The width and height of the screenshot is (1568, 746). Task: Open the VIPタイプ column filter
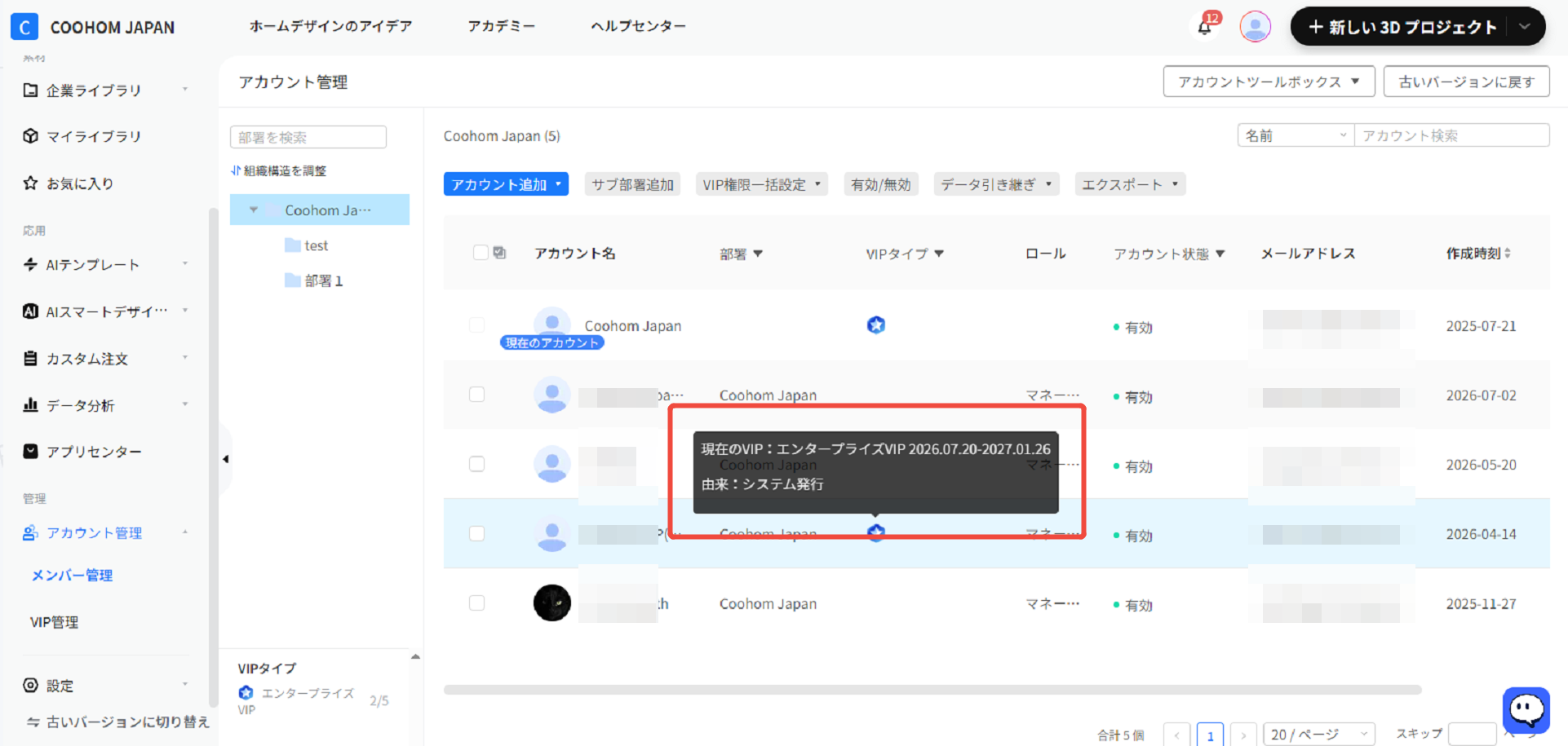[939, 254]
